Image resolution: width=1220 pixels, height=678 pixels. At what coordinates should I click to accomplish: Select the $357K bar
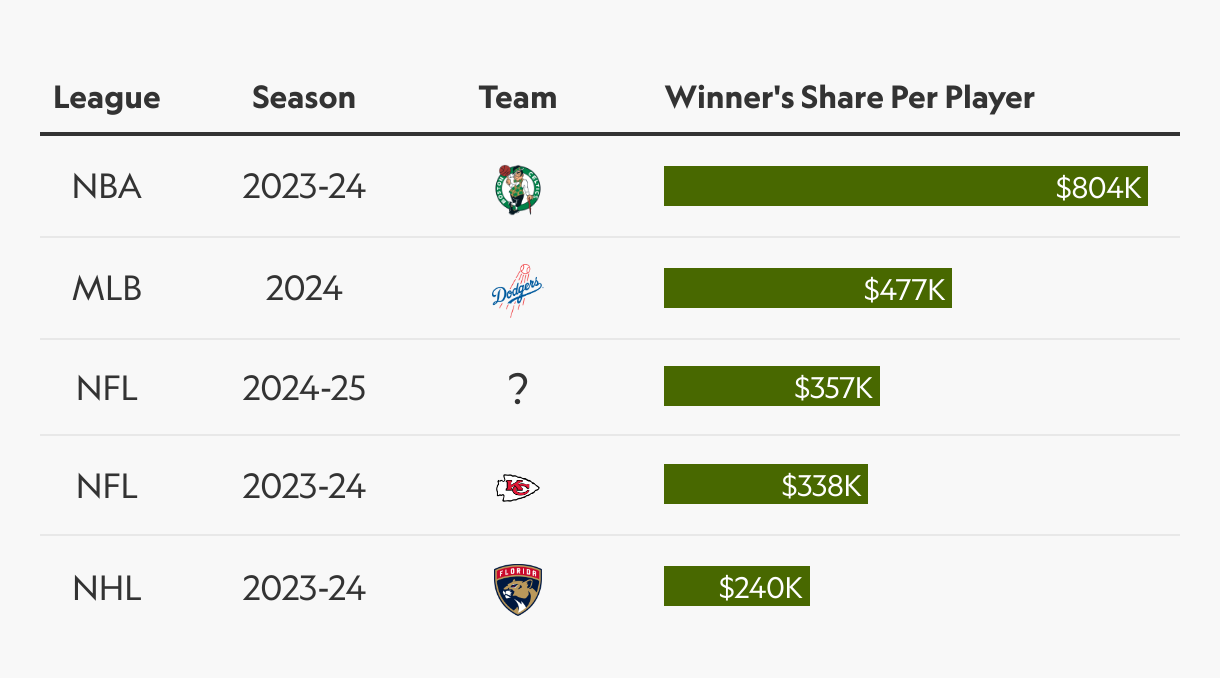[771, 387]
